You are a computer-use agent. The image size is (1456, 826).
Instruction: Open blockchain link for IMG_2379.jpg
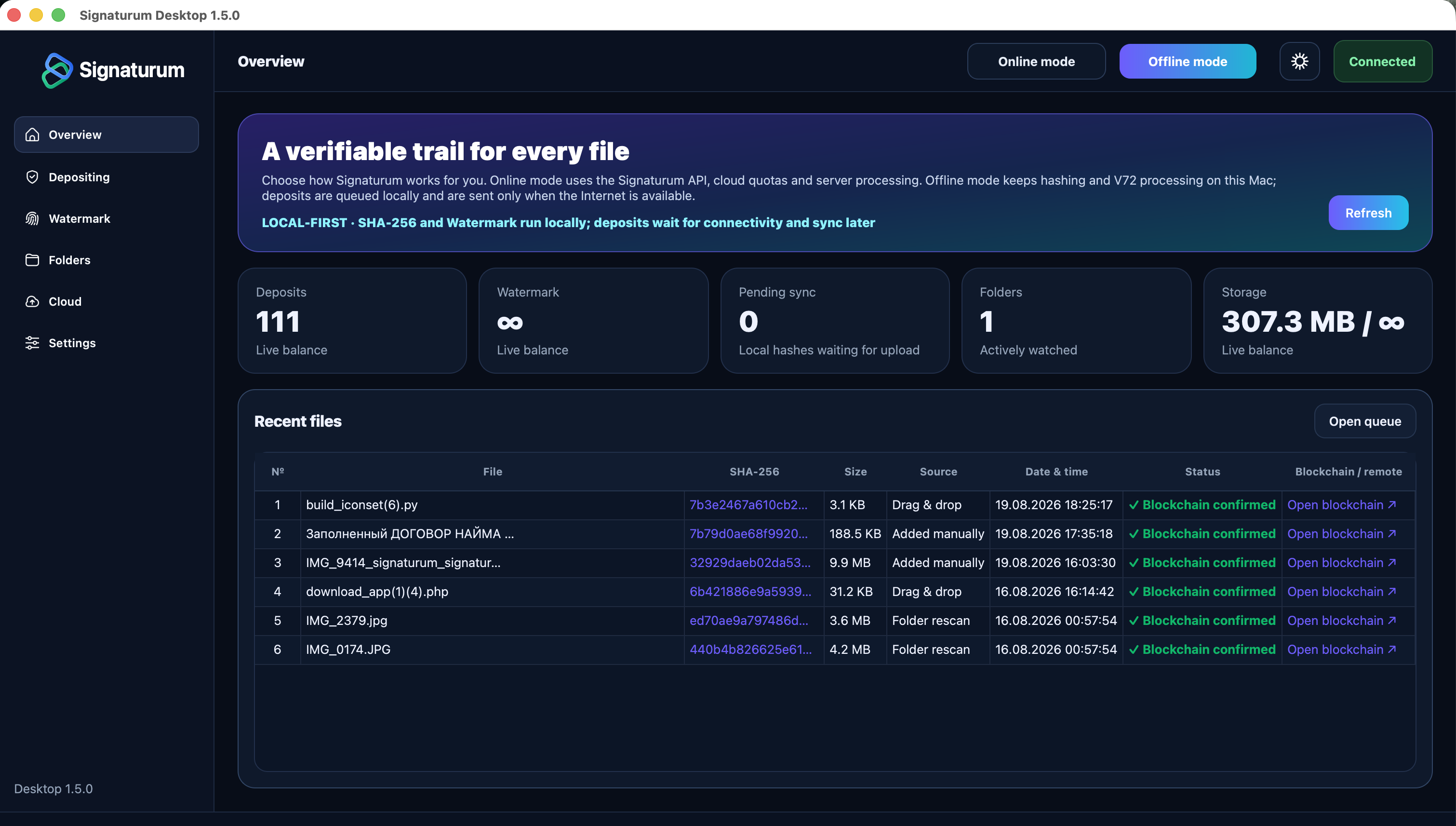coord(1341,621)
